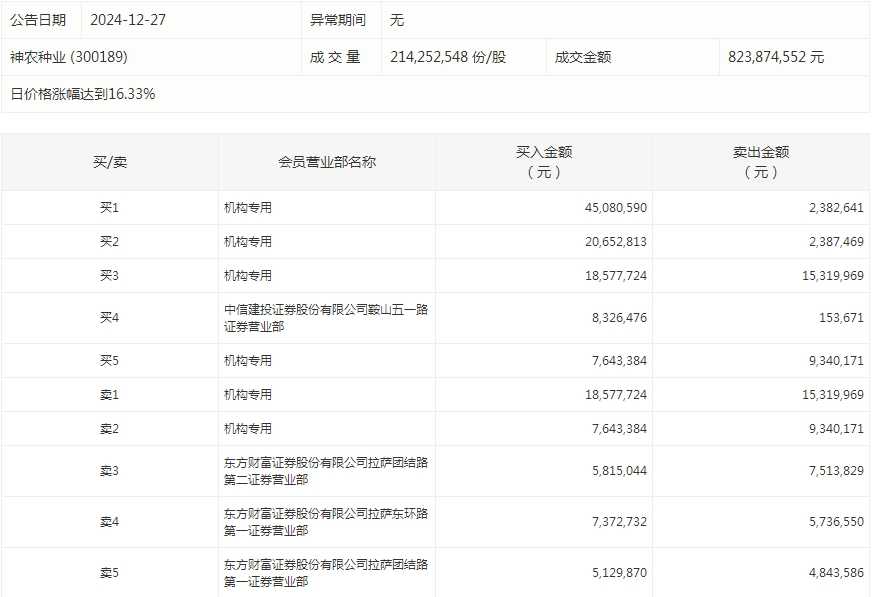The width and height of the screenshot is (874, 597).
Task: Click the 卖3 sell amount 7,513,829
Action: 832,471
